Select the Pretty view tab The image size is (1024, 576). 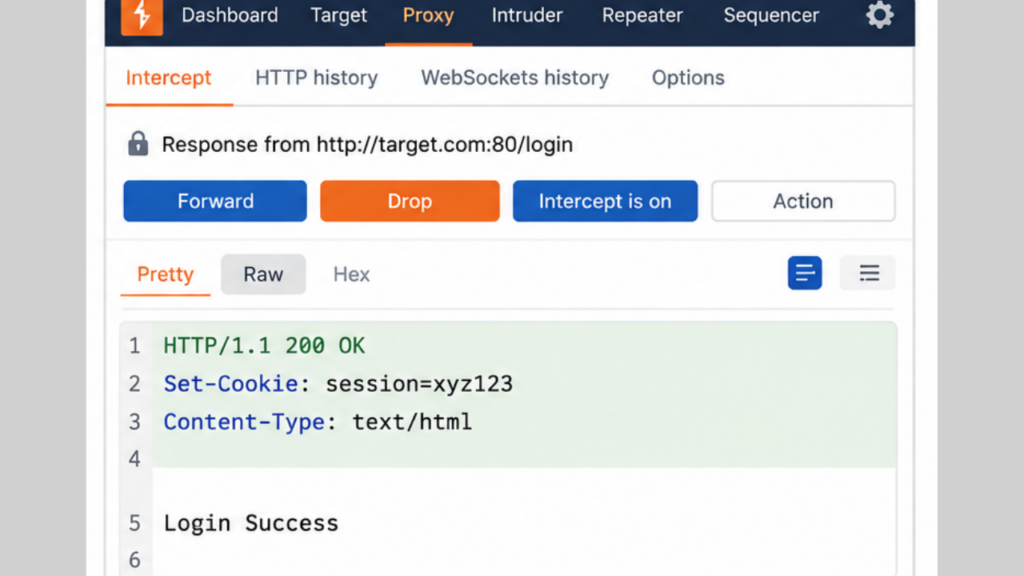click(165, 274)
